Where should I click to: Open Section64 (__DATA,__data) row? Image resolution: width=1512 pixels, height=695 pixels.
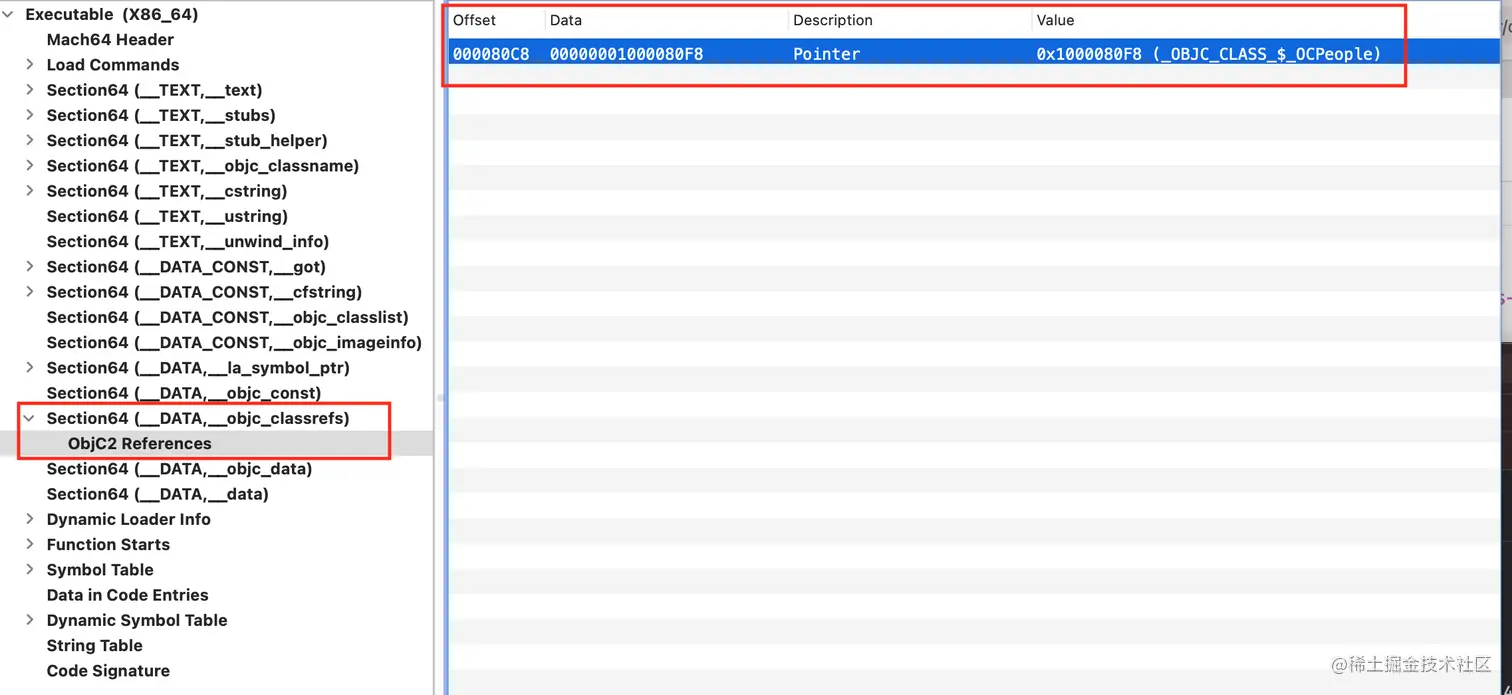pyautogui.click(x=158, y=494)
